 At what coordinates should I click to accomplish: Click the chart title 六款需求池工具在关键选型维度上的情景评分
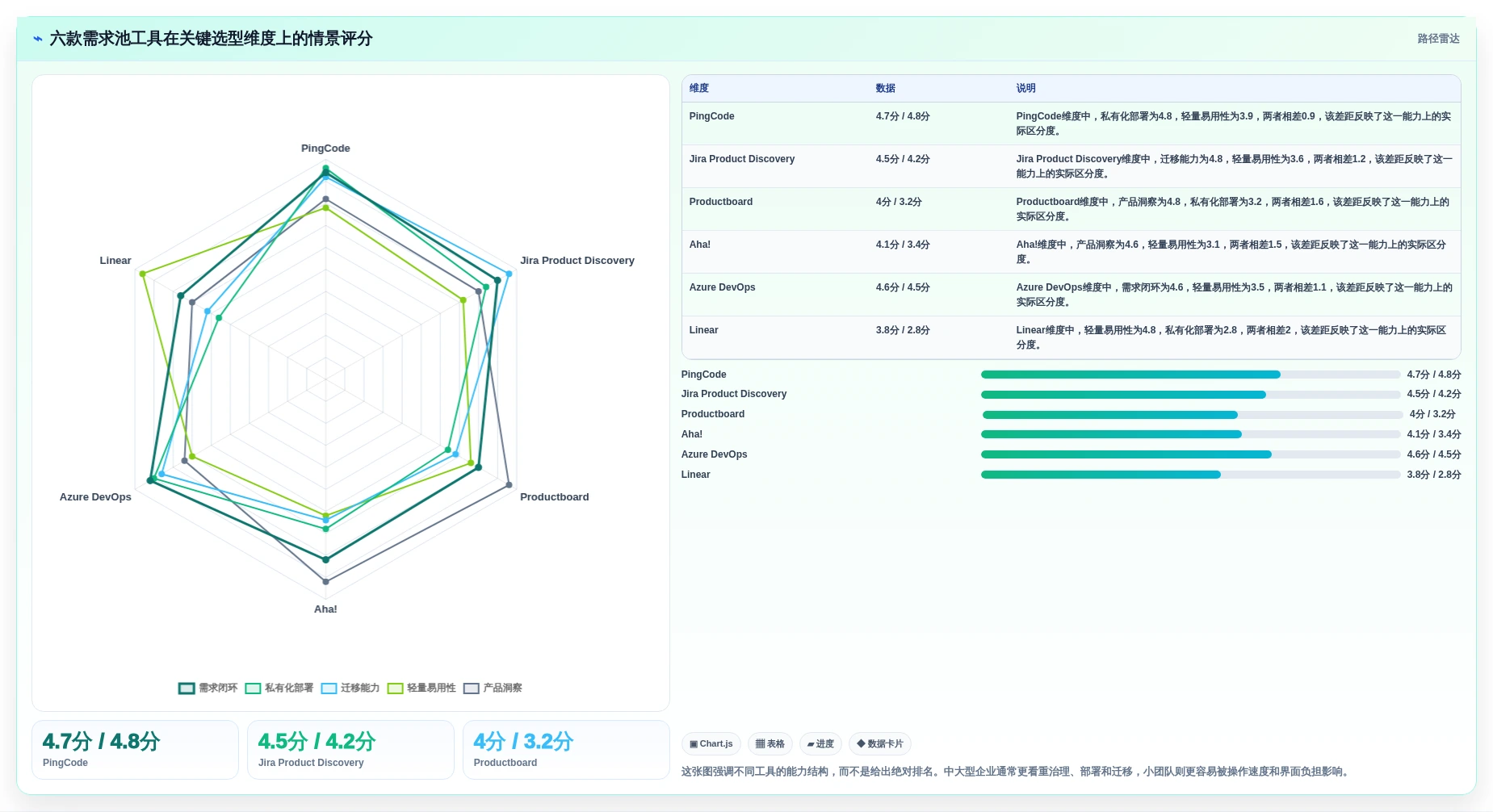(x=211, y=39)
